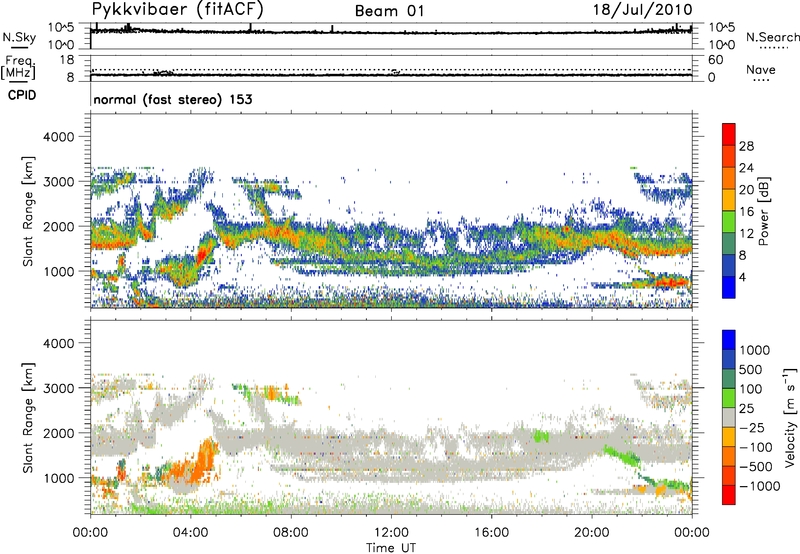
Task: Click the '16' value on the Power scale
Action: 746,212
